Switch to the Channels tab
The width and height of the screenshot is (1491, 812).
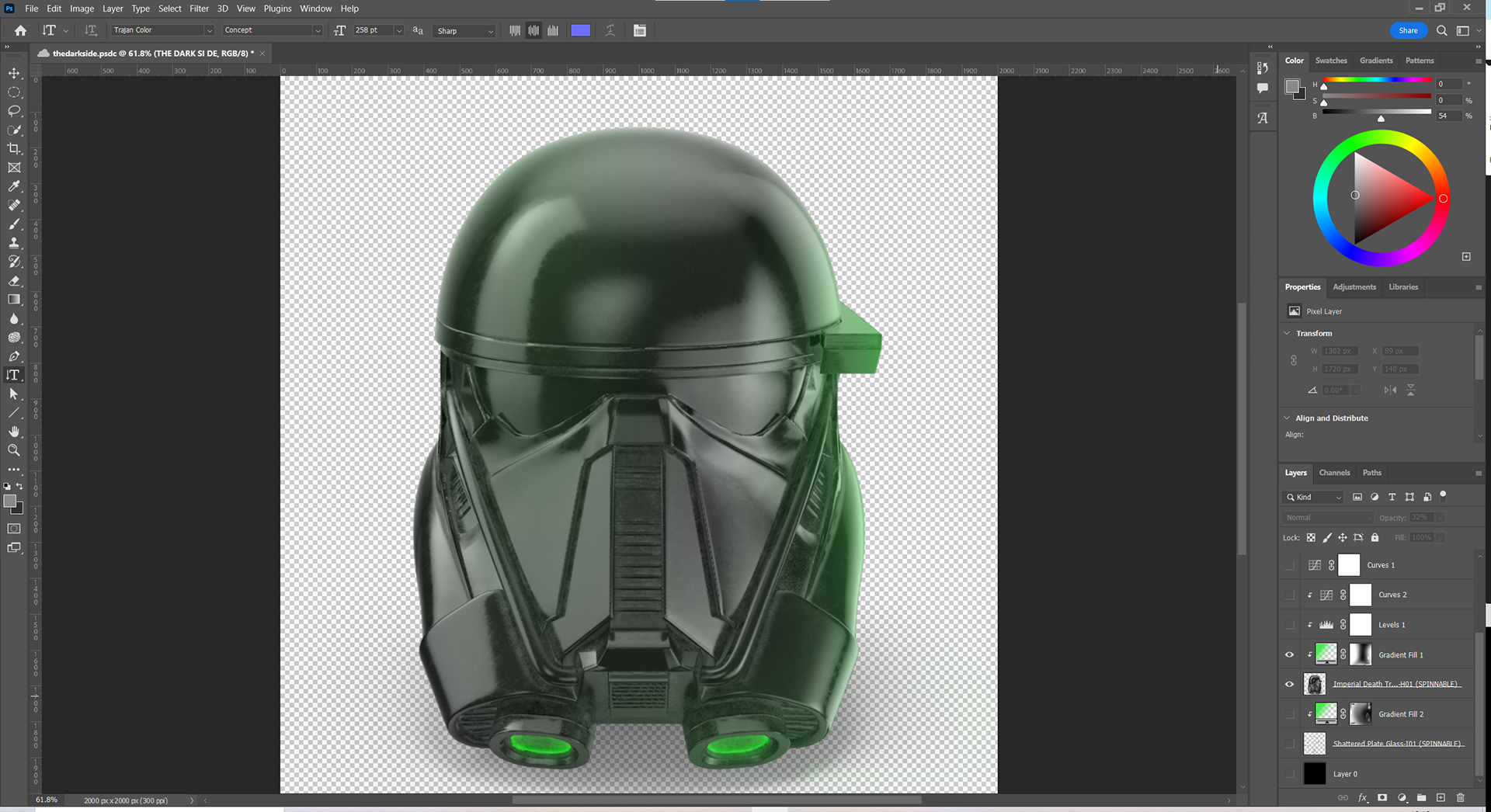tap(1334, 473)
